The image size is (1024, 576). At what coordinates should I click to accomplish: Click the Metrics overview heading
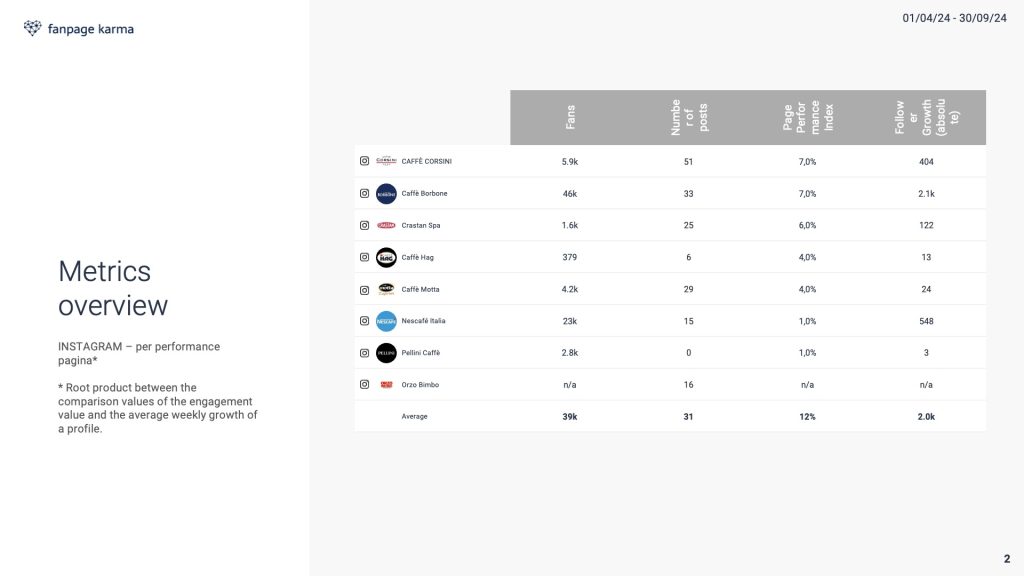click(113, 288)
